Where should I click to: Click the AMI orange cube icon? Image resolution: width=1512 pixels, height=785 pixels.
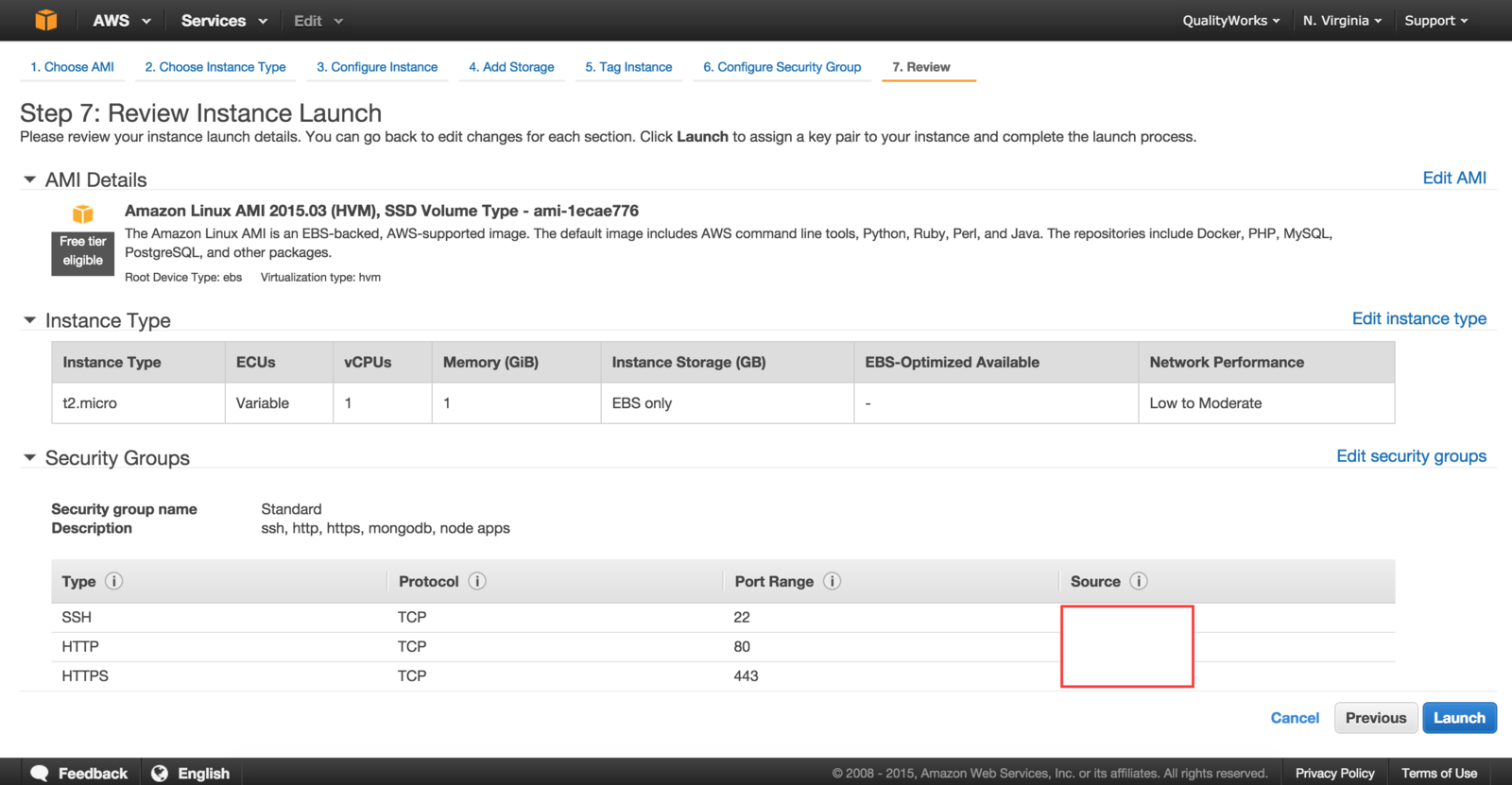point(83,214)
